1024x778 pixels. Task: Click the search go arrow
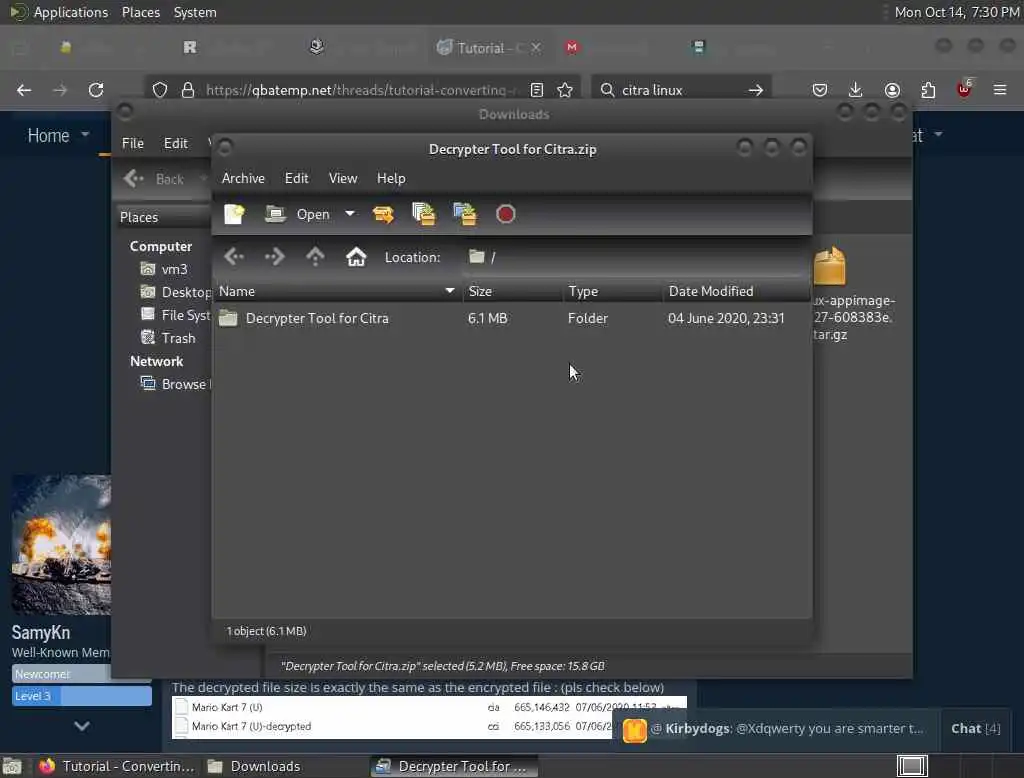pyautogui.click(x=756, y=90)
